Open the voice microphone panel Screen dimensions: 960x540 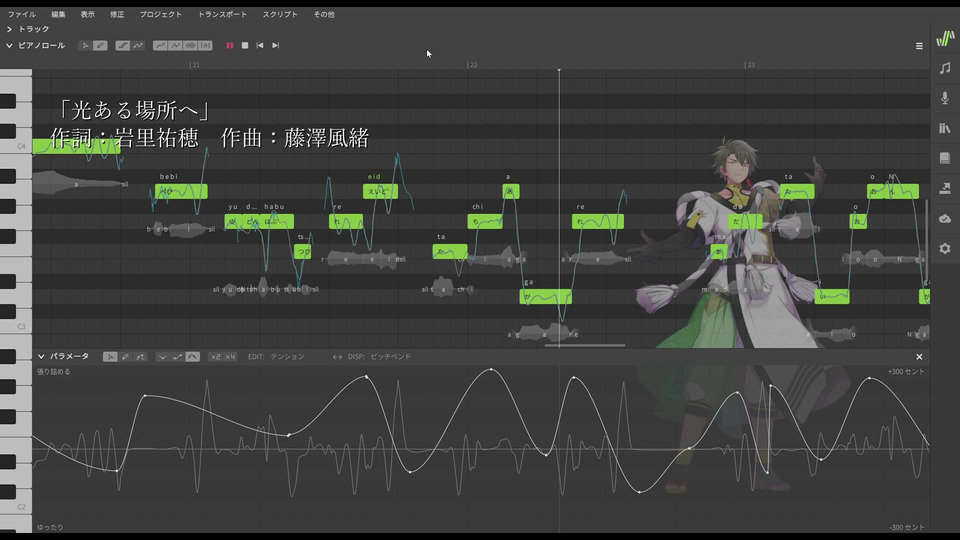[945, 98]
